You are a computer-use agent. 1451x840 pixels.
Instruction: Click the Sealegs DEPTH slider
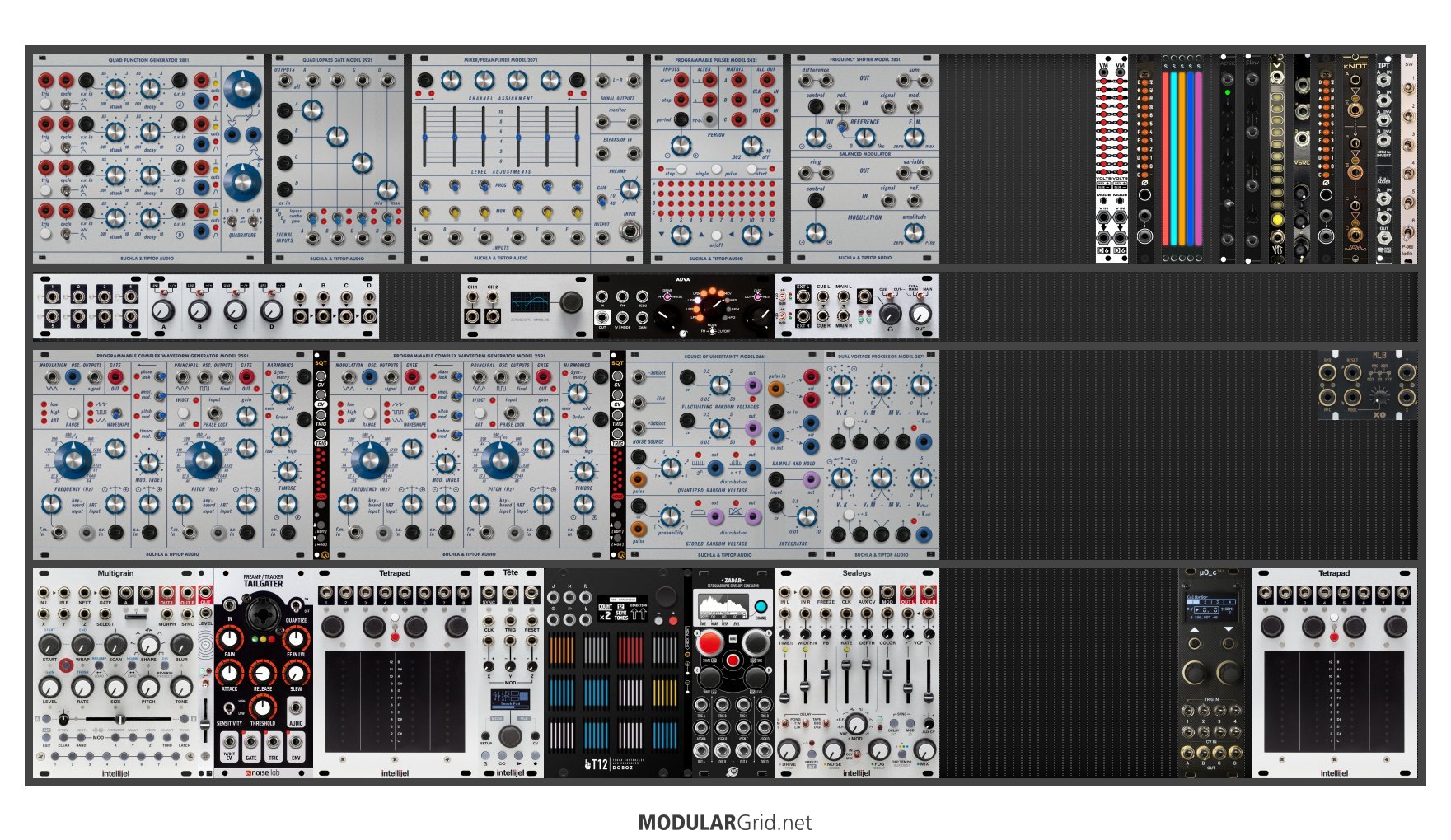click(867, 679)
